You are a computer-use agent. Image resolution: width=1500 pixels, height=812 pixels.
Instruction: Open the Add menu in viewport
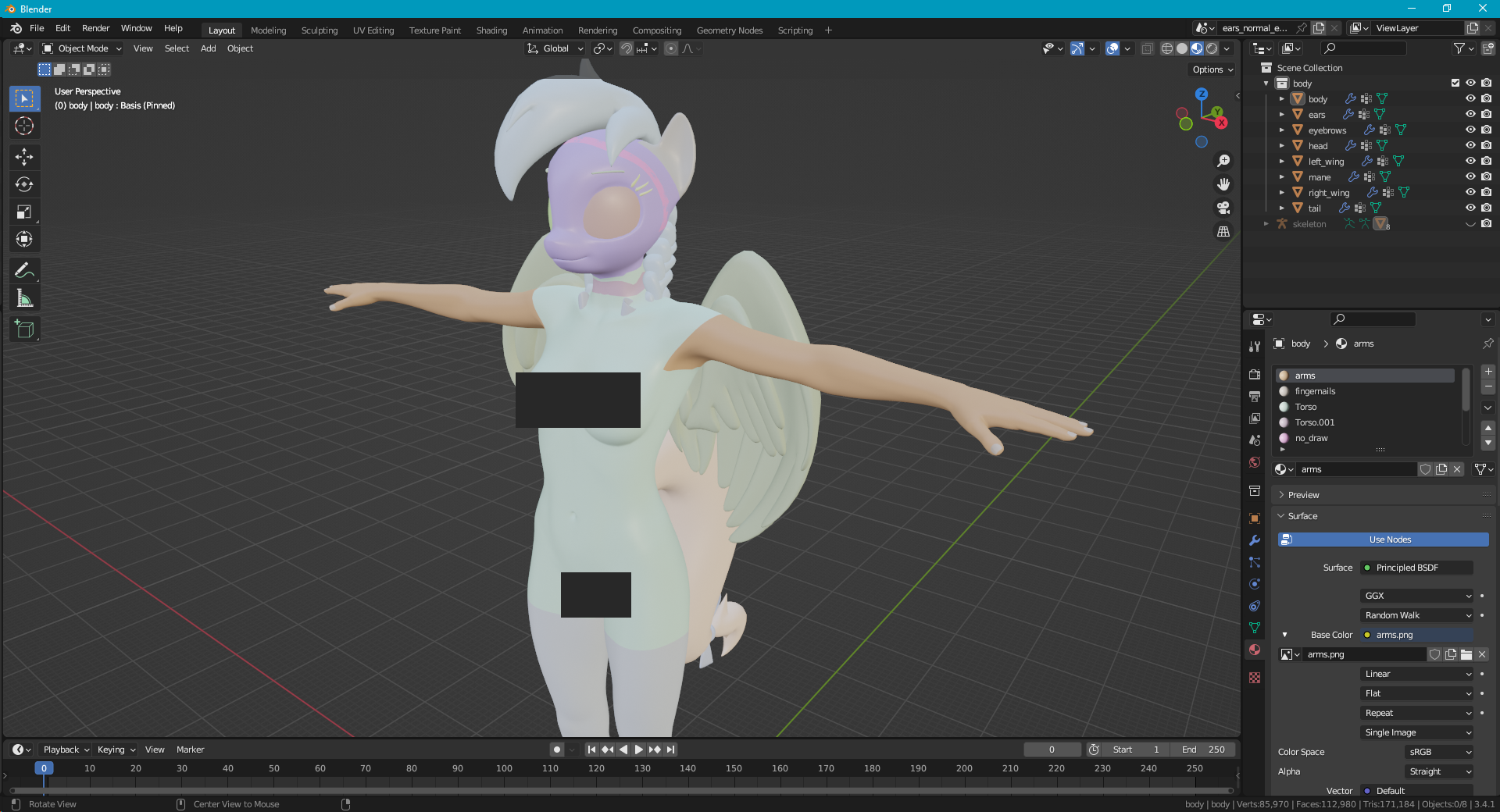click(x=208, y=48)
